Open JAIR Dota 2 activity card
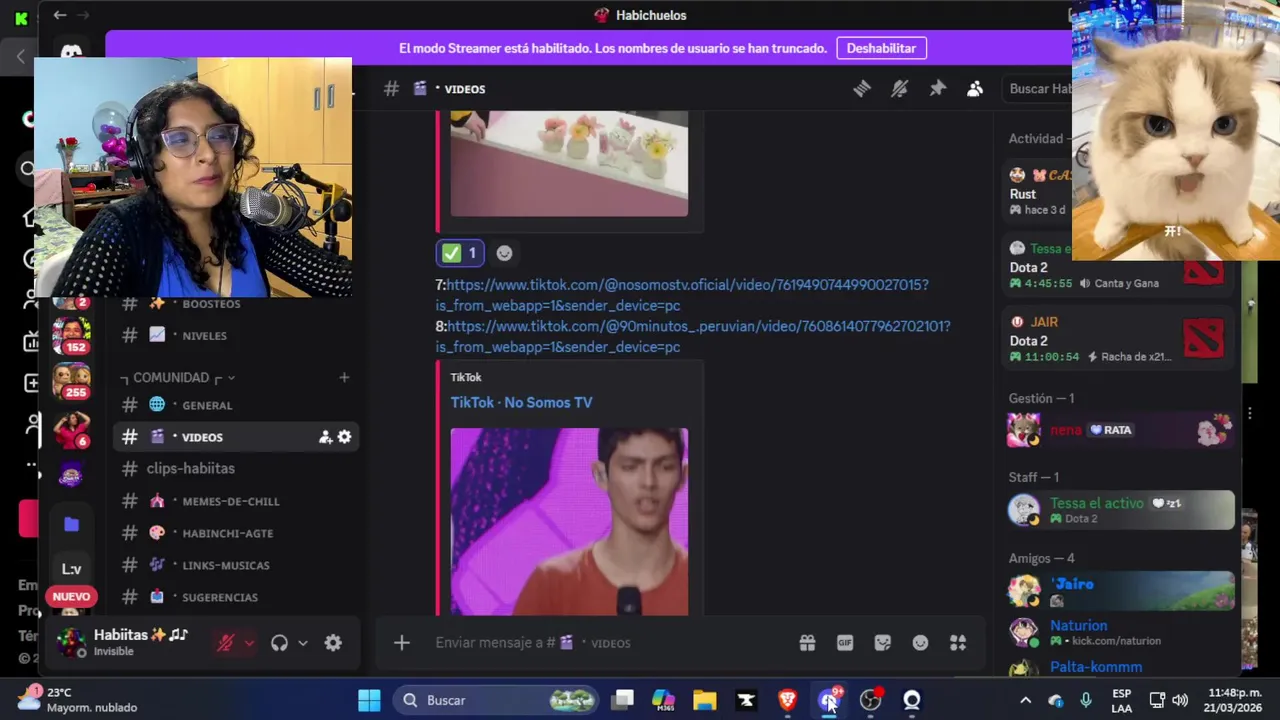Image resolution: width=1280 pixels, height=720 pixels. pos(1120,340)
